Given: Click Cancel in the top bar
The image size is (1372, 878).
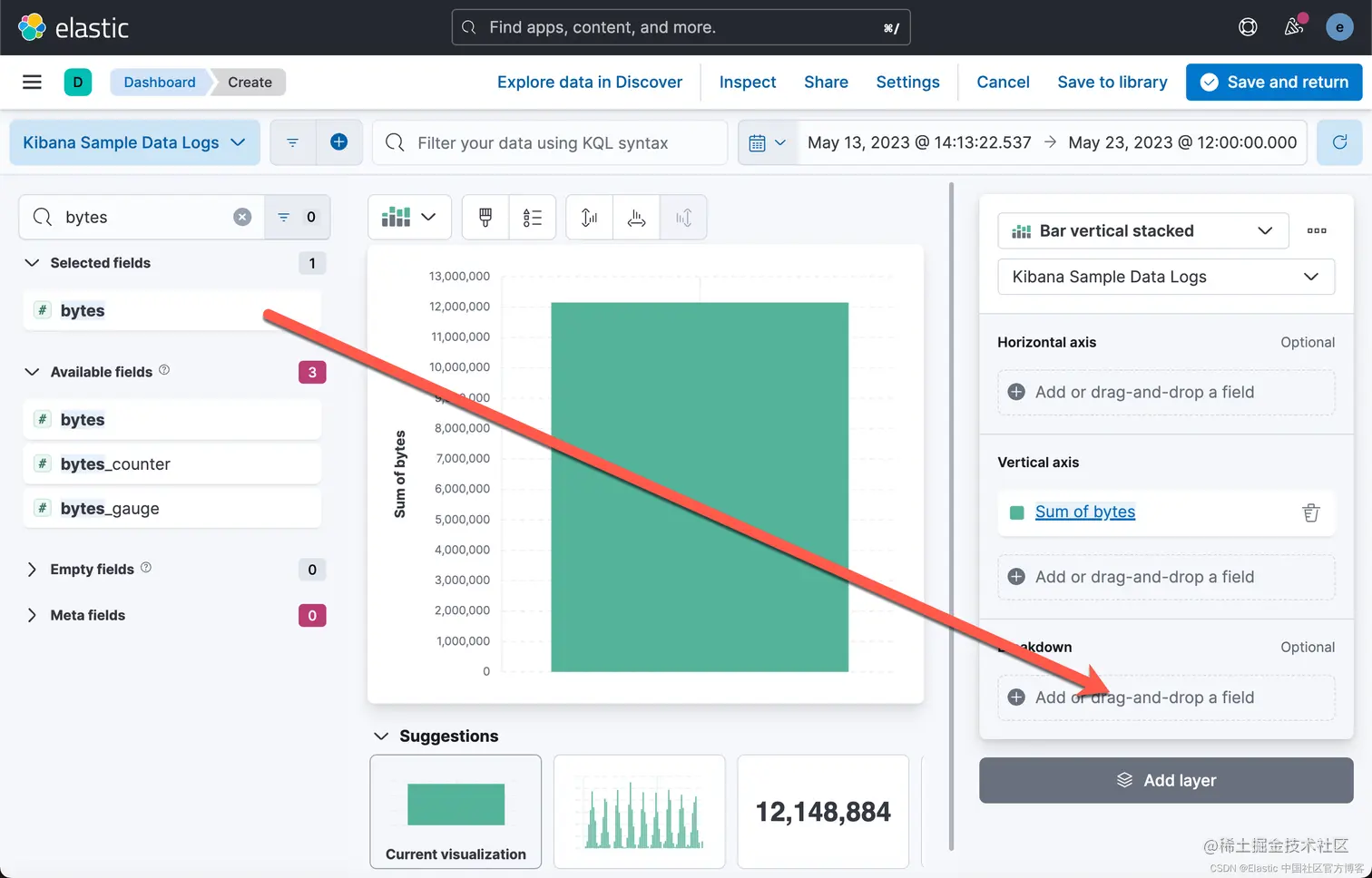Looking at the screenshot, I should 1003,83.
